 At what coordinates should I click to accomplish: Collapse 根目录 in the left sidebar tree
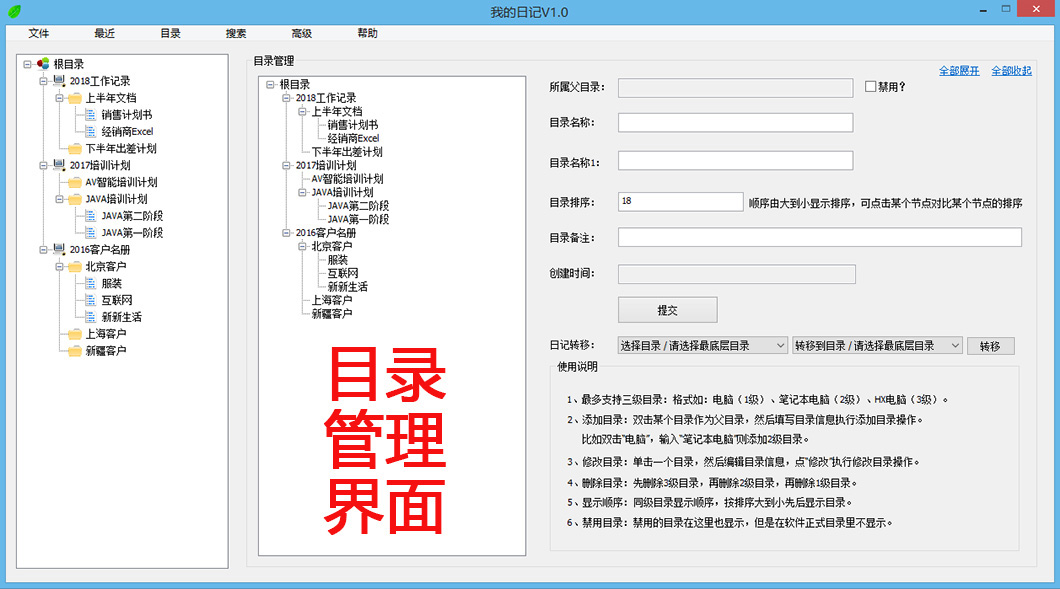click(27, 64)
